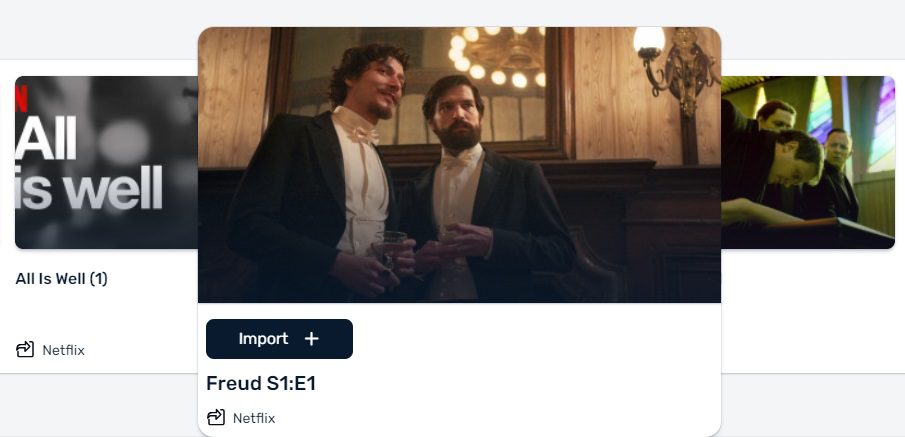This screenshot has width=905, height=437.
Task: Click the chandelier in the Freud preview image
Action: [x=496, y=57]
